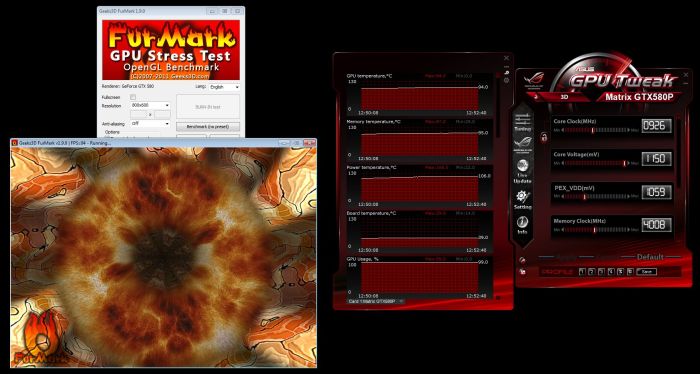700x374 pixels.
Task: Click the FurMark render window title bar icon
Action: (x=15, y=143)
